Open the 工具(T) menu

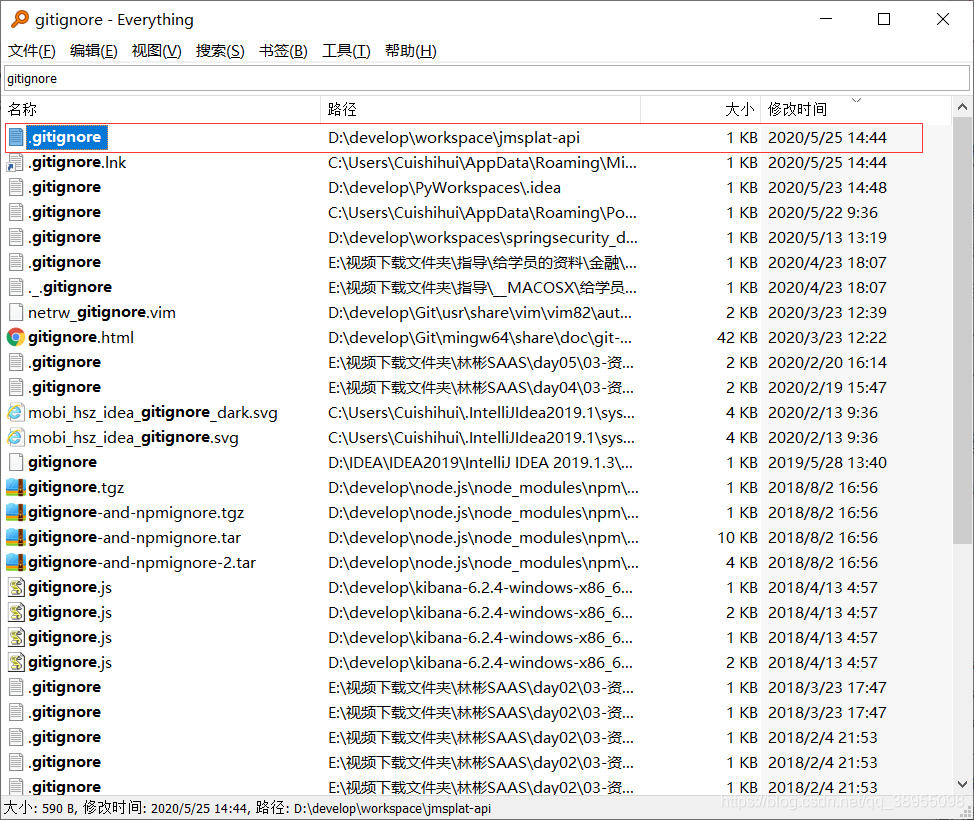pos(346,51)
